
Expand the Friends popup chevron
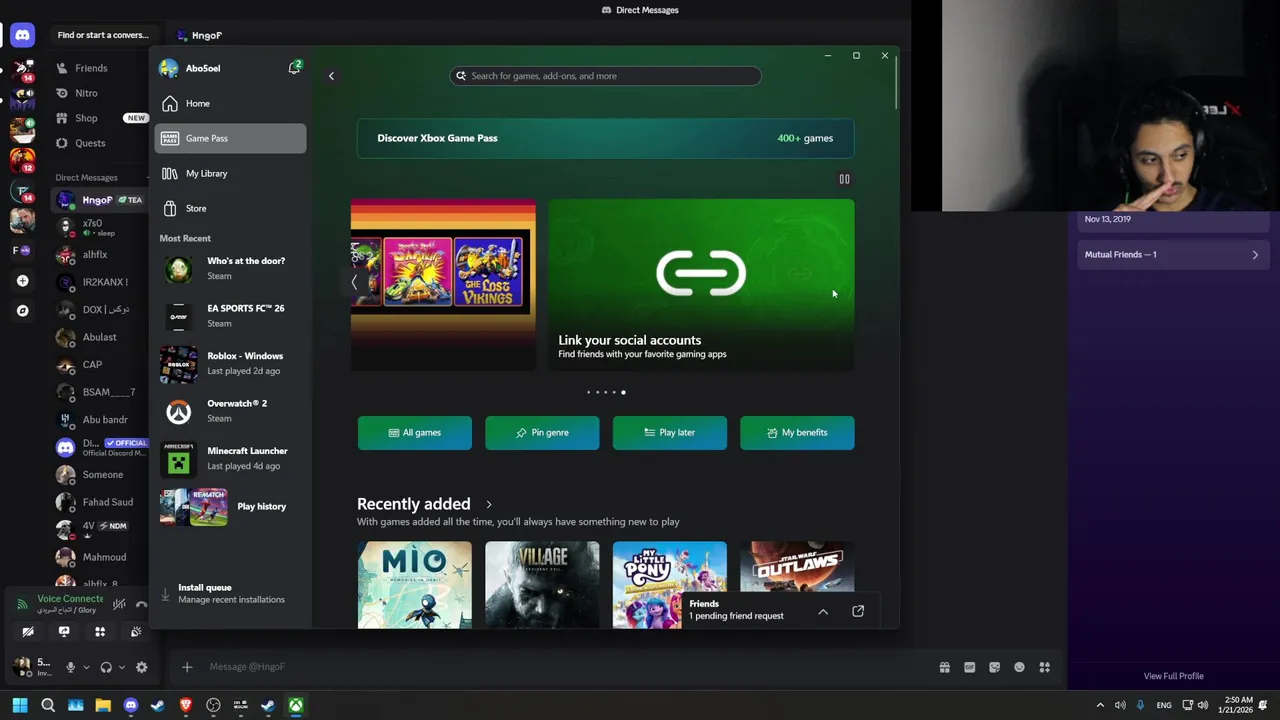point(823,611)
